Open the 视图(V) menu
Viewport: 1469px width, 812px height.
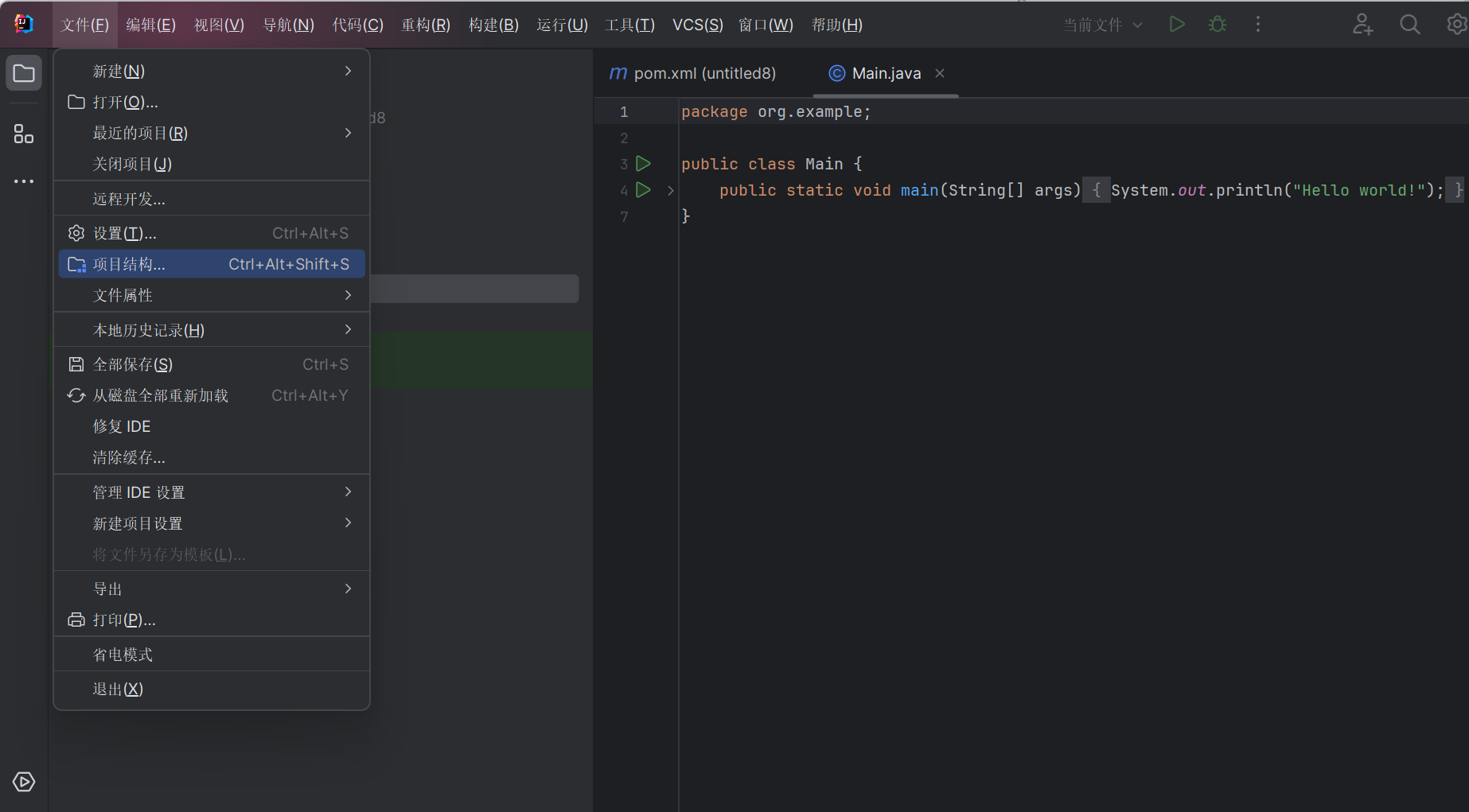point(219,25)
